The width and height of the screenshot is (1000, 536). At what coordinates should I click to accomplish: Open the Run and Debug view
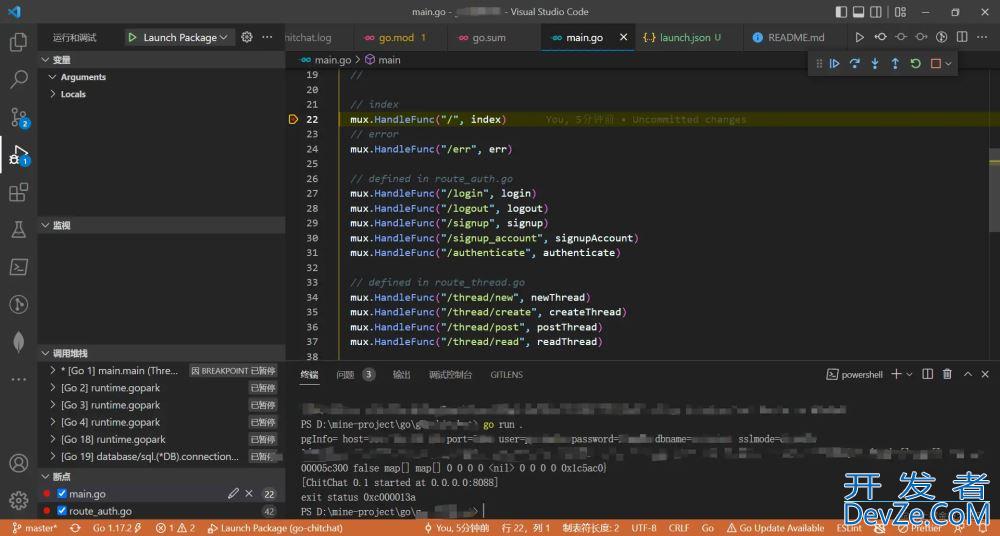click(x=19, y=155)
